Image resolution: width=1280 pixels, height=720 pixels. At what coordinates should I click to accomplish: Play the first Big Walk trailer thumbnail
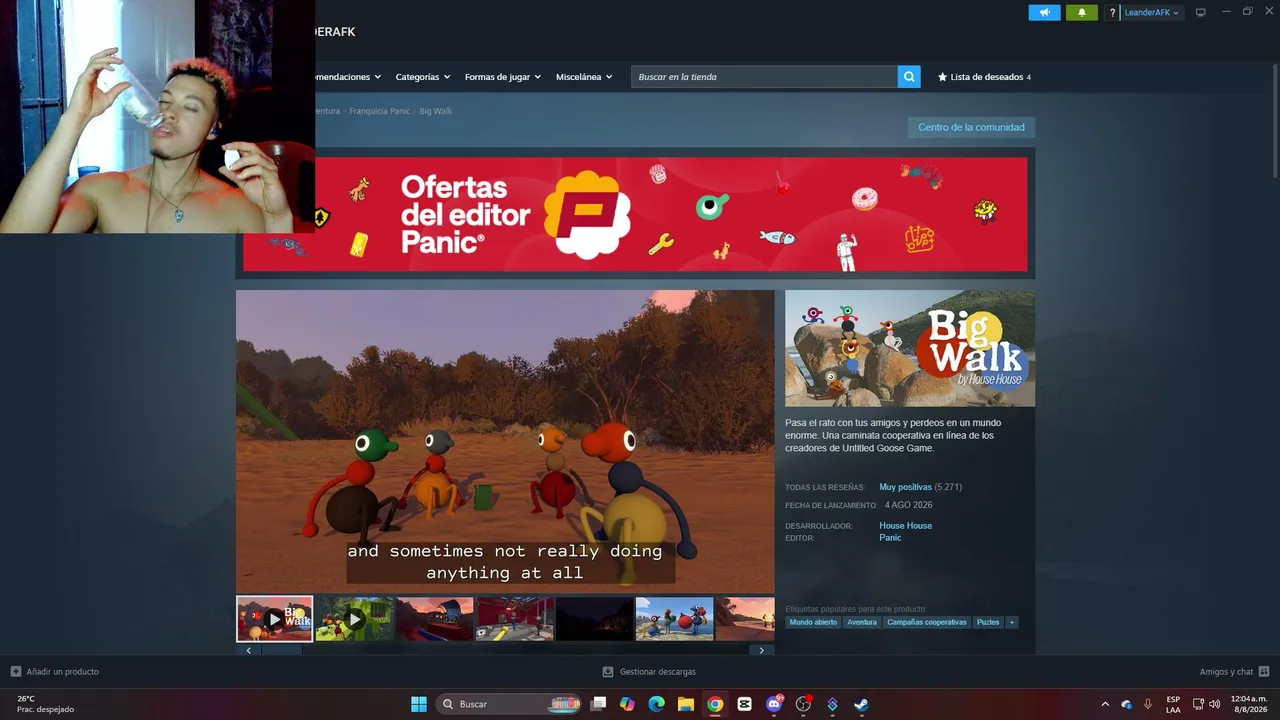coord(275,619)
